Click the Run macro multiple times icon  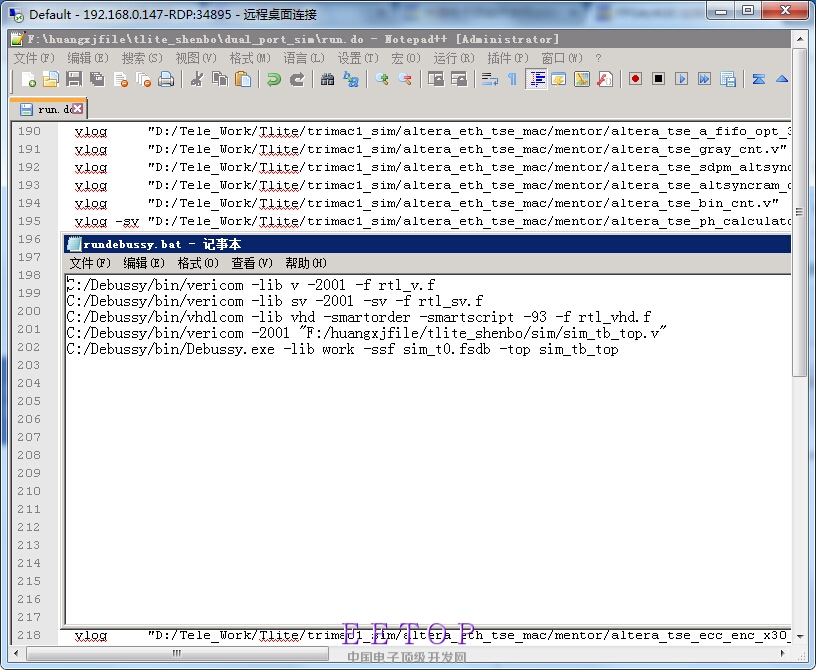704,79
